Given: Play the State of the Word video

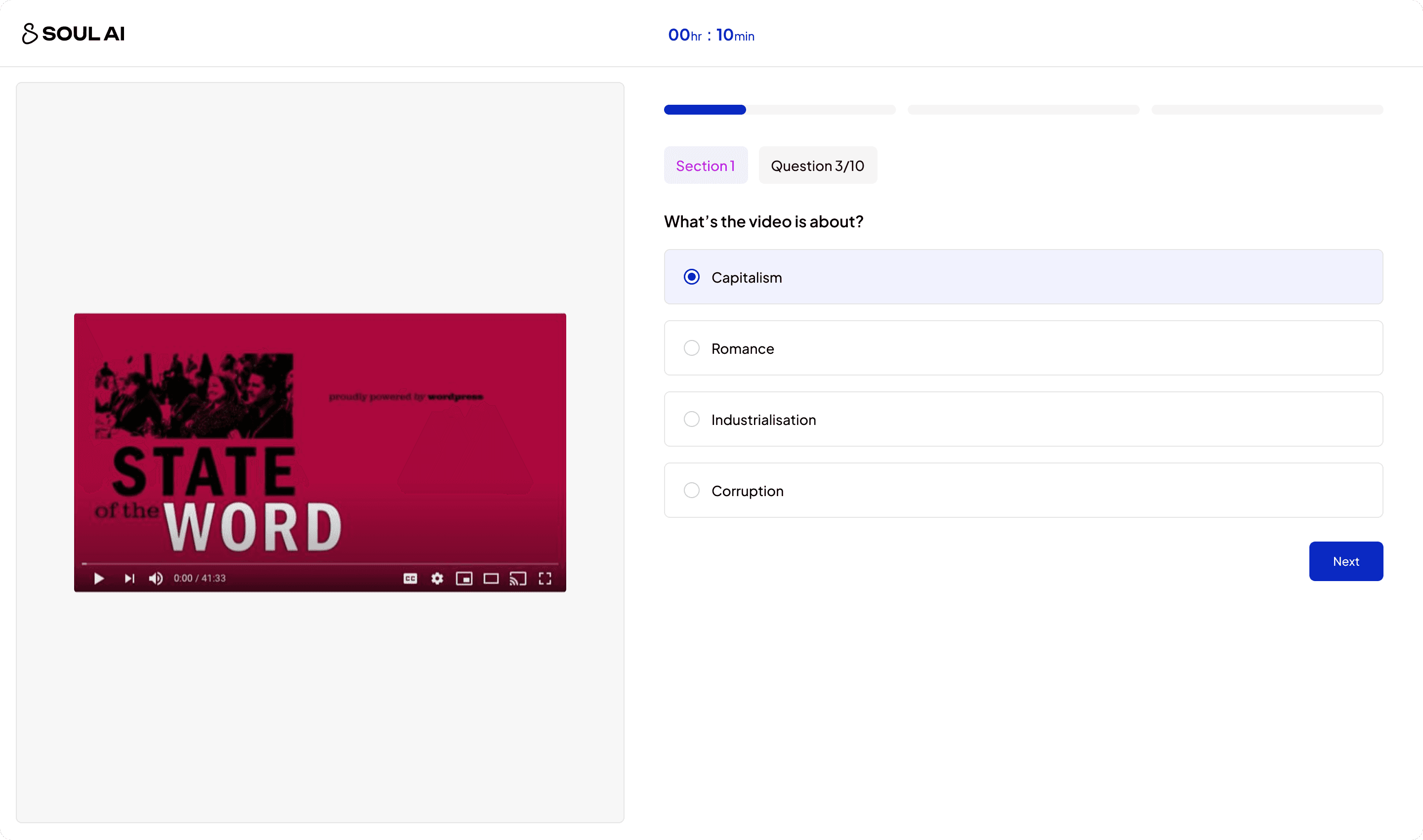Looking at the screenshot, I should (99, 579).
